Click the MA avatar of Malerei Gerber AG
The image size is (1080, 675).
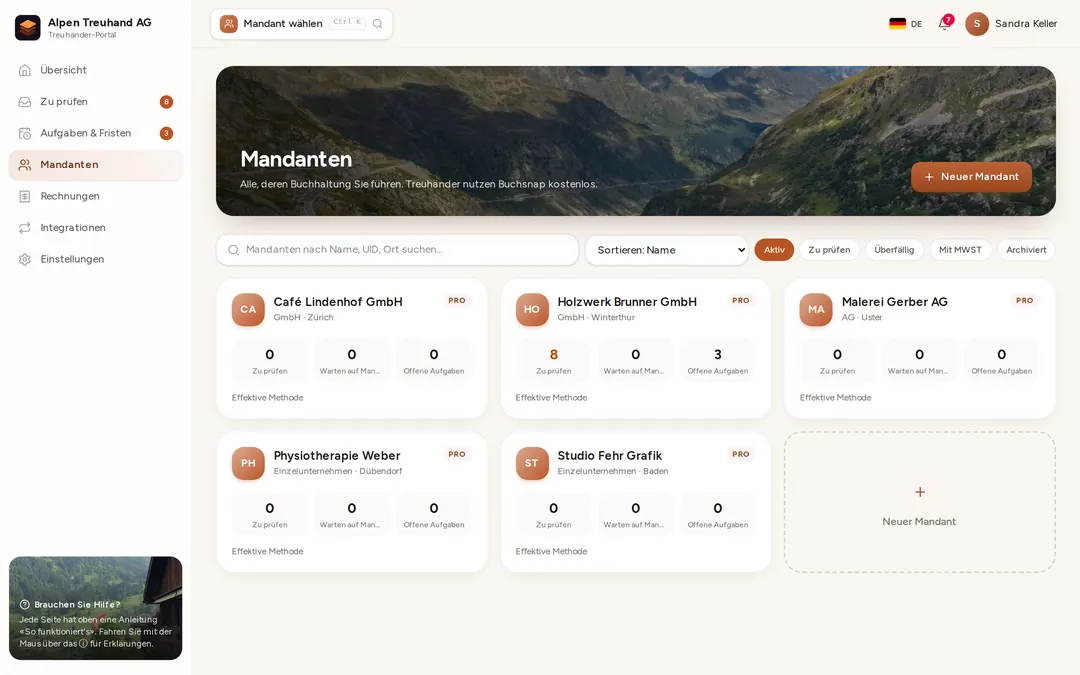[816, 310]
